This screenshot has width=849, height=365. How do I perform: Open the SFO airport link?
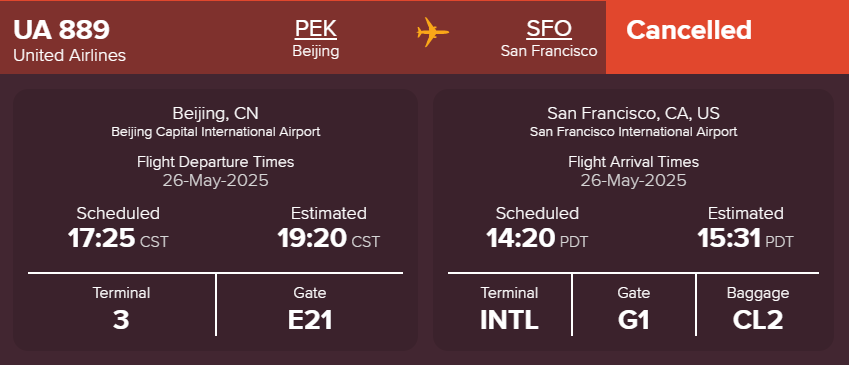549,29
